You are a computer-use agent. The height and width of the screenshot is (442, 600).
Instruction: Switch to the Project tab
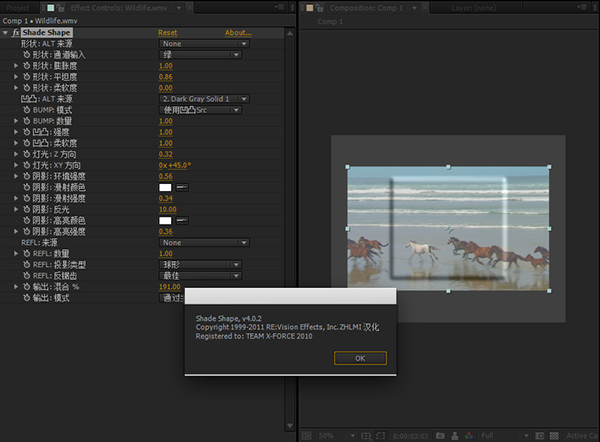pos(18,8)
